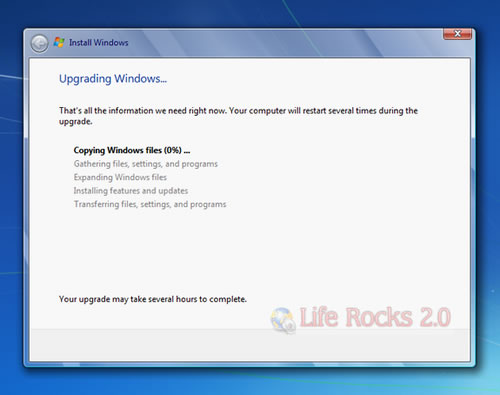Click 'Transferring files, settings, and programs' step

tap(150, 204)
